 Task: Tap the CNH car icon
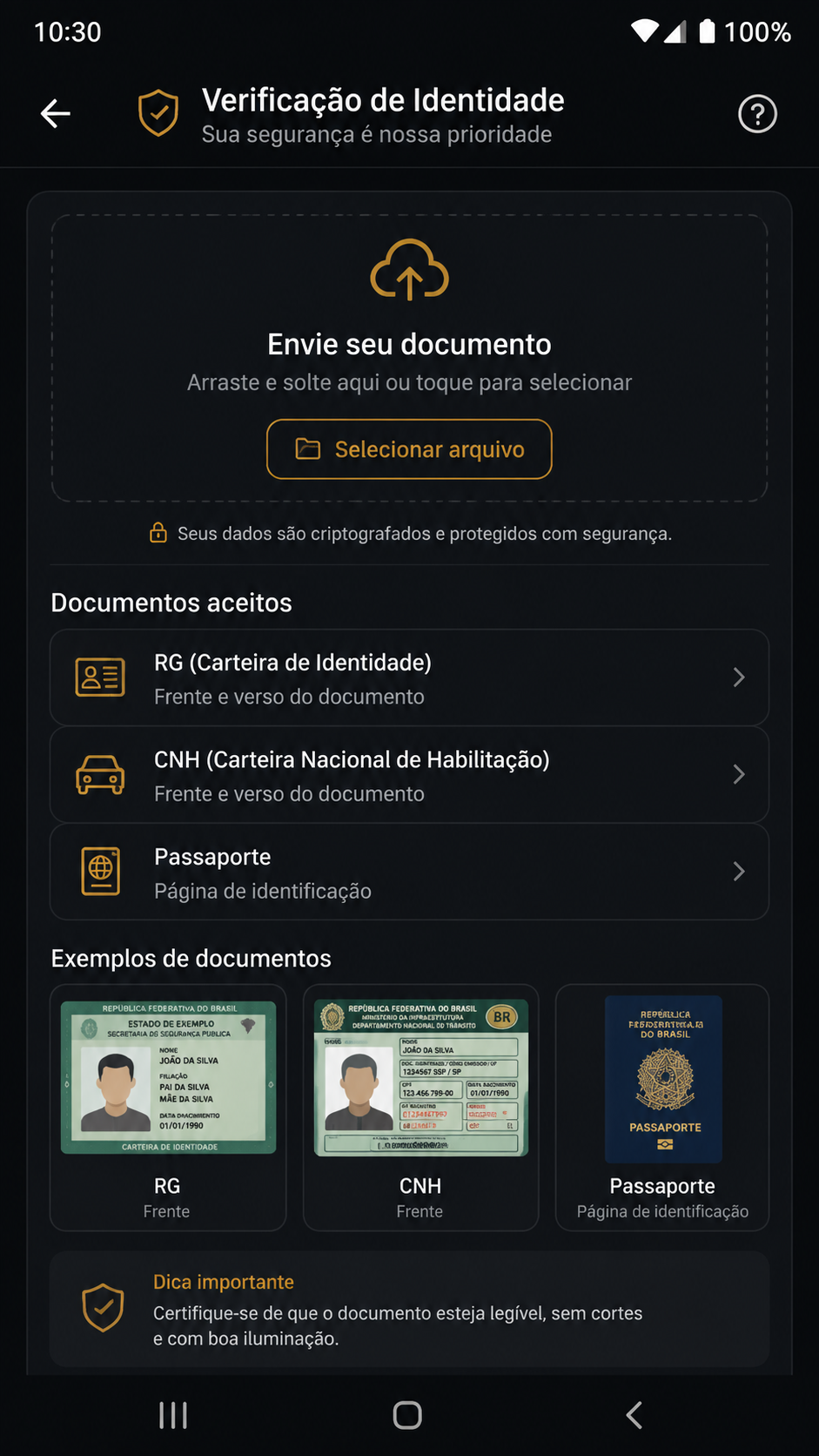pyautogui.click(x=100, y=774)
